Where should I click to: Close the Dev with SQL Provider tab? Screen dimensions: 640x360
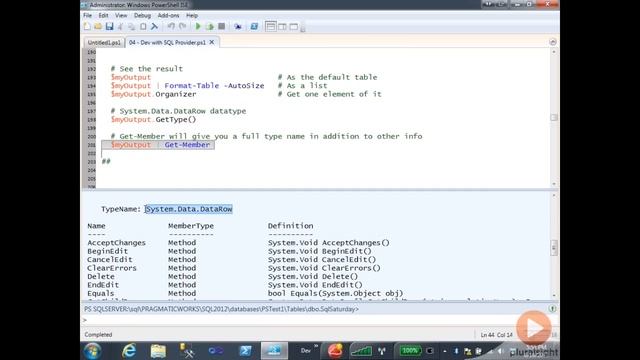pyautogui.click(x=212, y=42)
